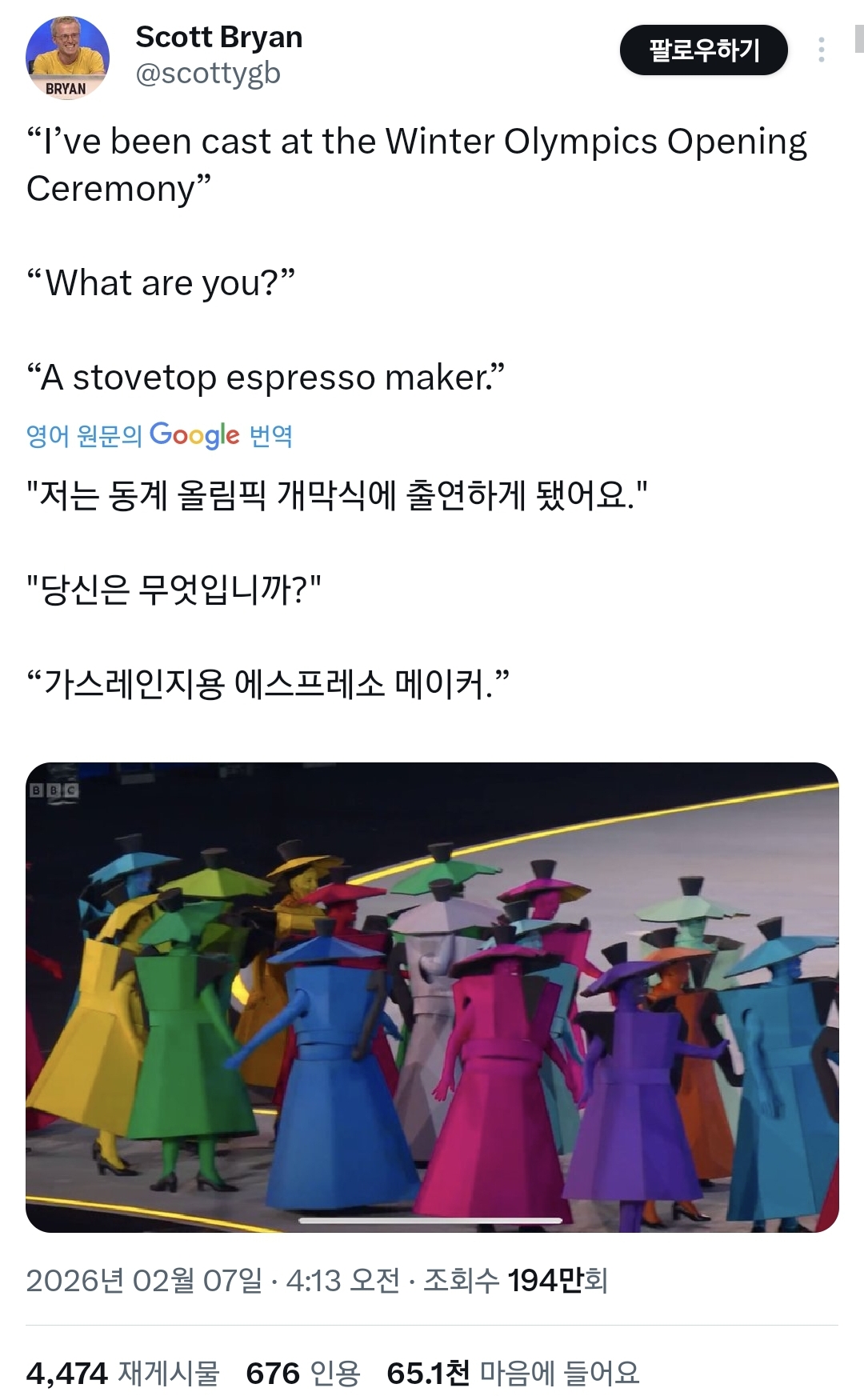Screen dimensions: 864x1400
Task: View the 676 인용 quotes list
Action: (x=303, y=1374)
